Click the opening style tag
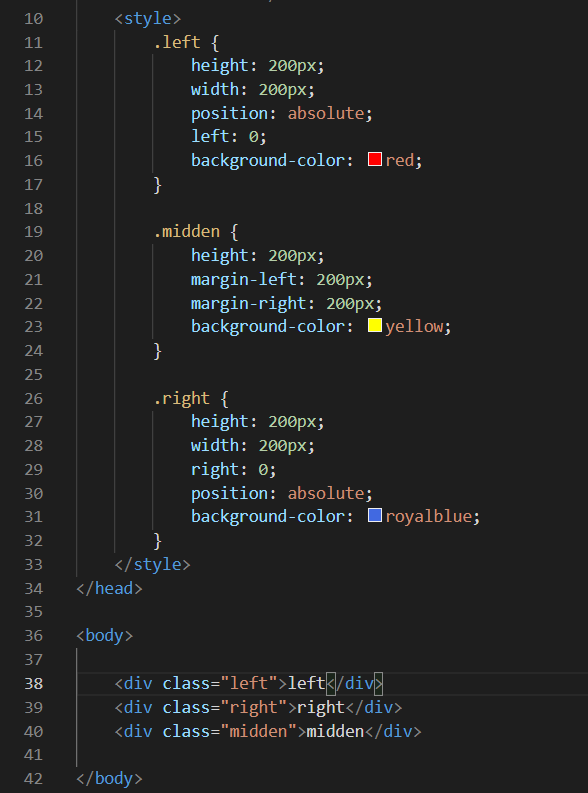Screen dimensions: 588x793 point(148,19)
